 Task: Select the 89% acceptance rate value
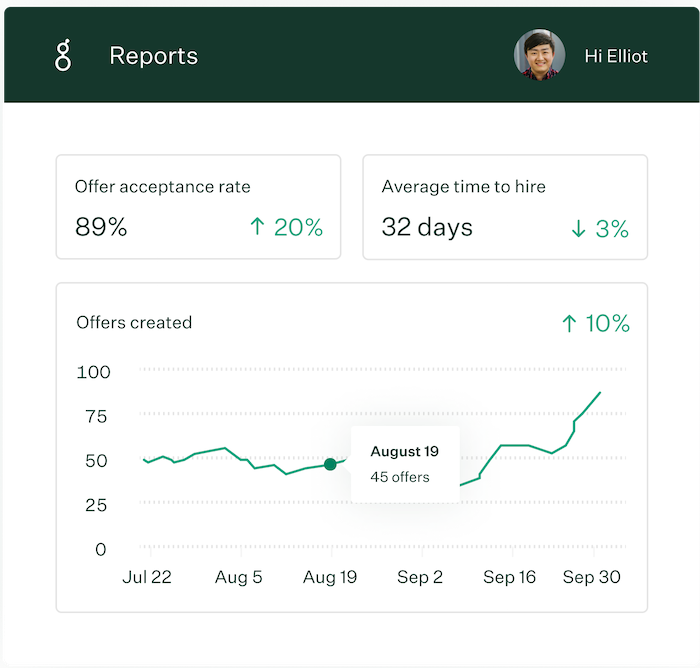101,227
